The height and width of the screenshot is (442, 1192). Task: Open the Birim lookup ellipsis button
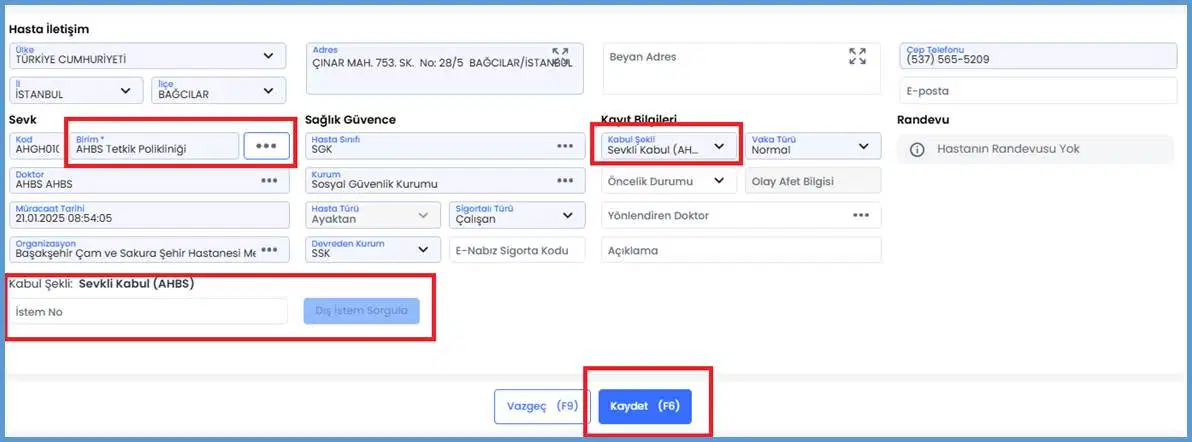point(266,146)
